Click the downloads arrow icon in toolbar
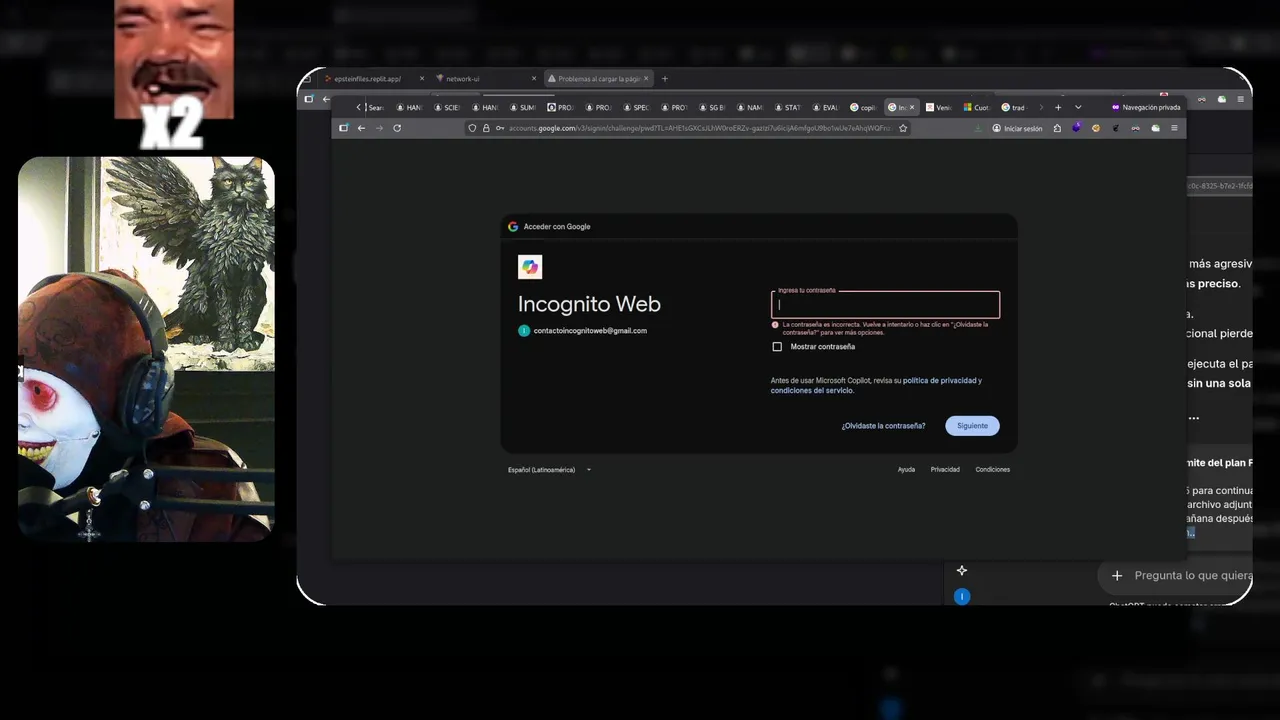The width and height of the screenshot is (1280, 720). pos(978,128)
